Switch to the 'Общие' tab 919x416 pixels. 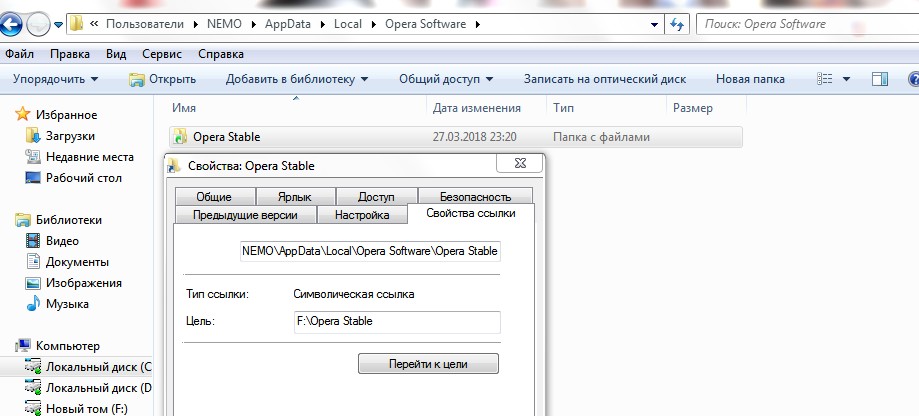(214, 197)
